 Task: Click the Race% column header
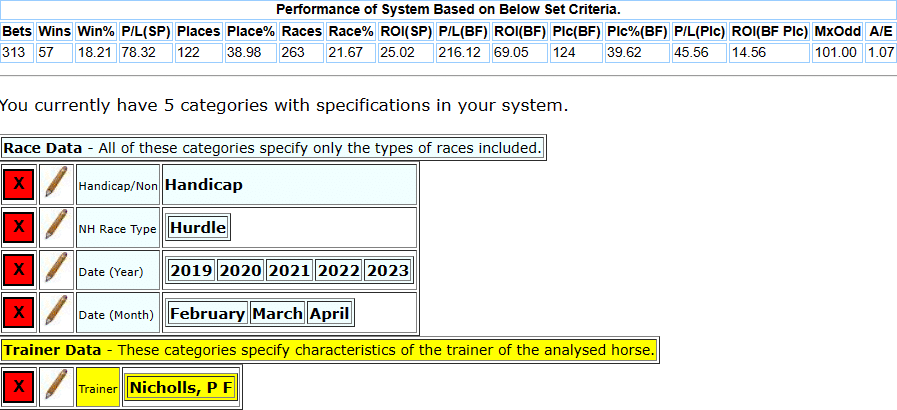pos(351,31)
